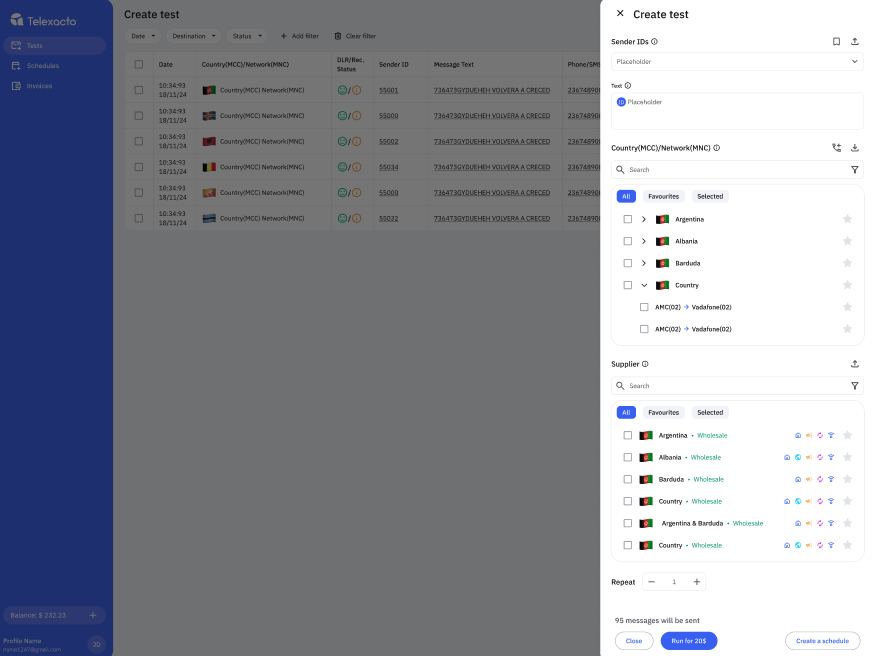Image resolution: width=872 pixels, height=656 pixels.
Task: Expand Albania to show its networks
Action: click(x=644, y=241)
